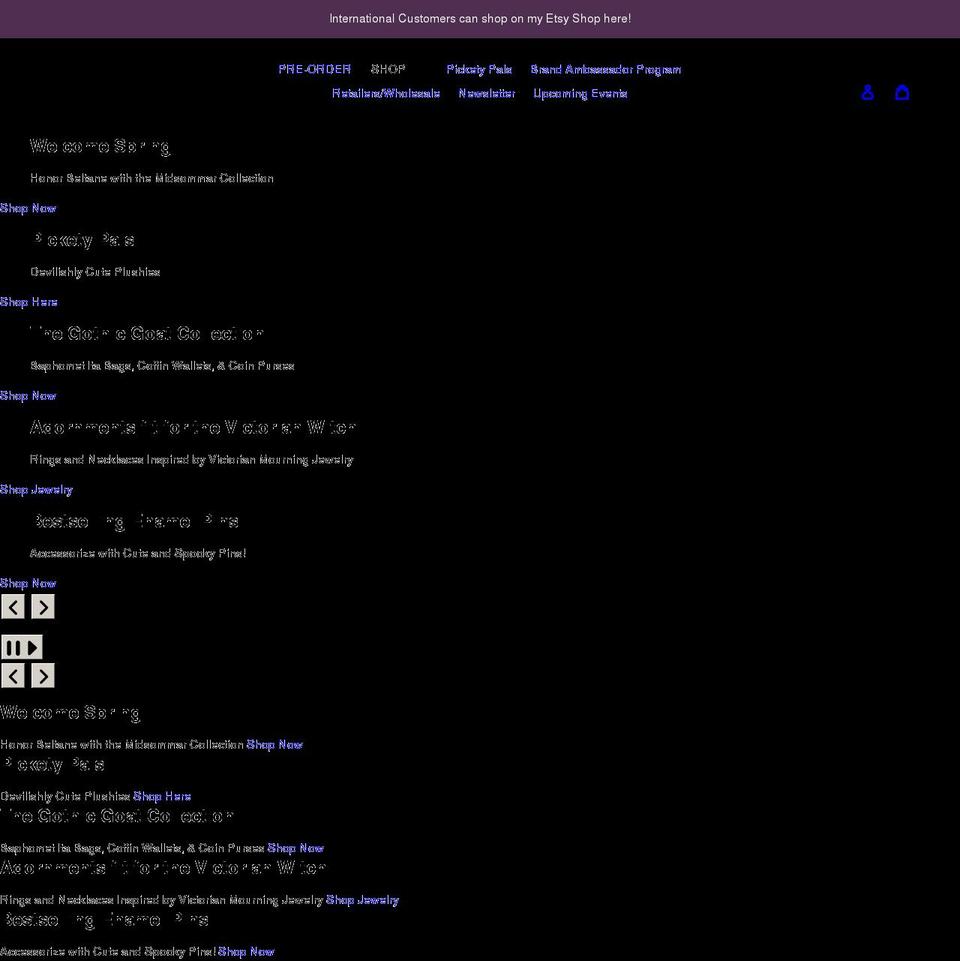This screenshot has height=961, width=960.
Task: Click Shop Here link below Devilishly Cute Plushies
Action: click(29, 302)
